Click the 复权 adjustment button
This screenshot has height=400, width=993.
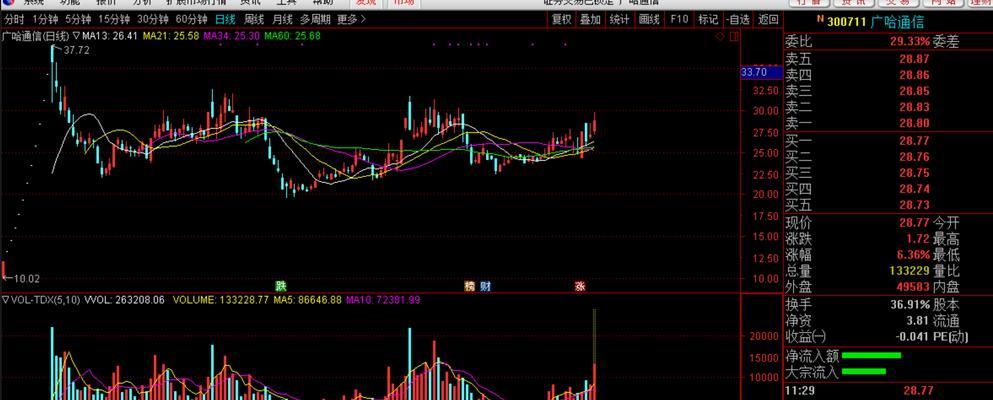coord(561,20)
